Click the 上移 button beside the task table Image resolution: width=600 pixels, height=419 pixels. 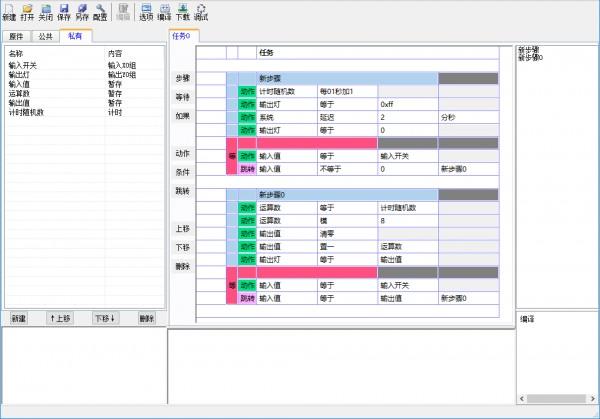tap(183, 229)
